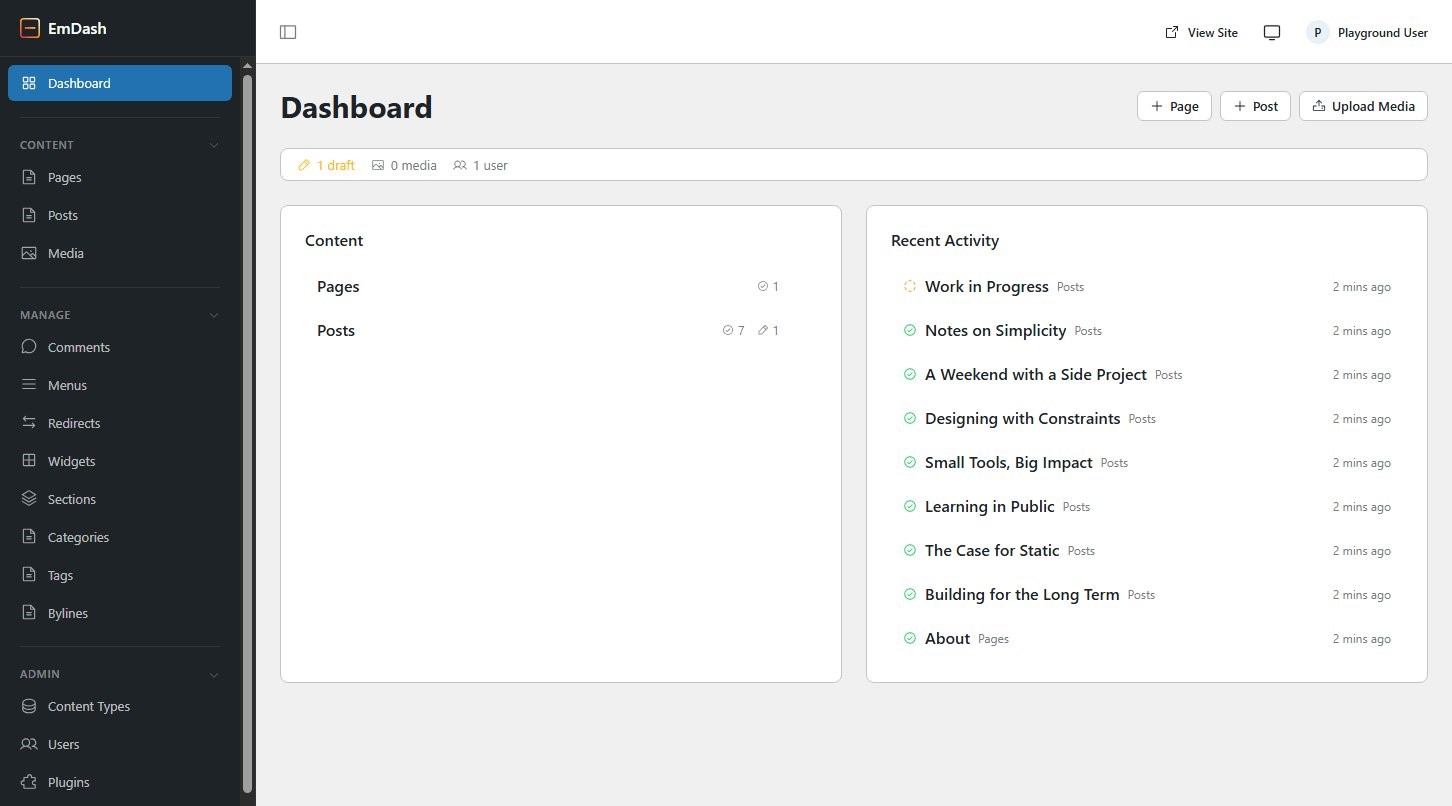Viewport: 1452px width, 806px height.
Task: Click the Plugins plug icon
Action: pos(29,782)
